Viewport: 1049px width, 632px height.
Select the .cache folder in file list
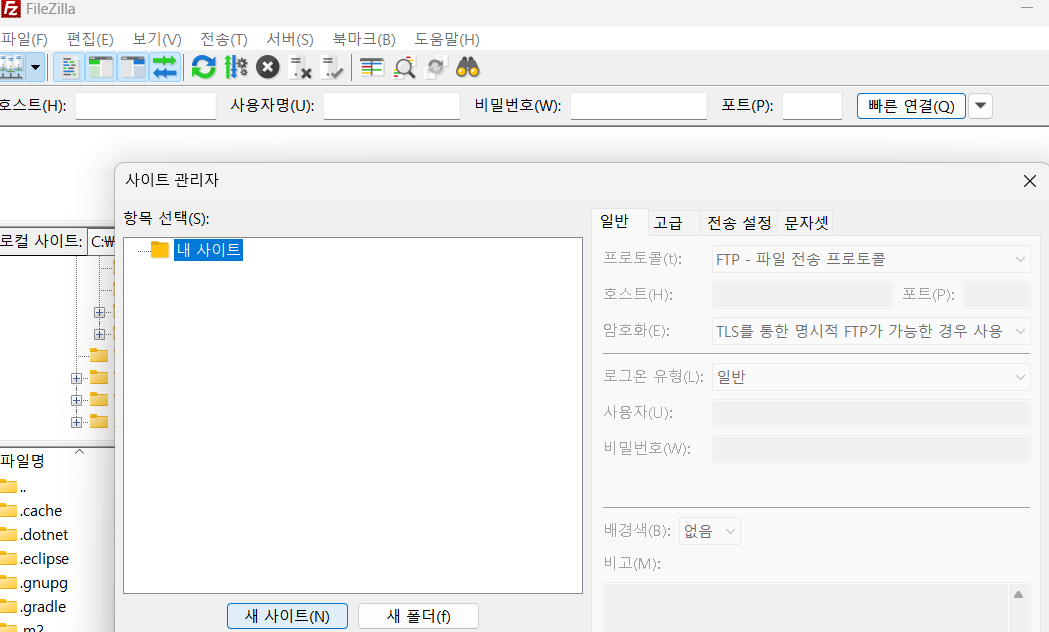click(x=41, y=511)
